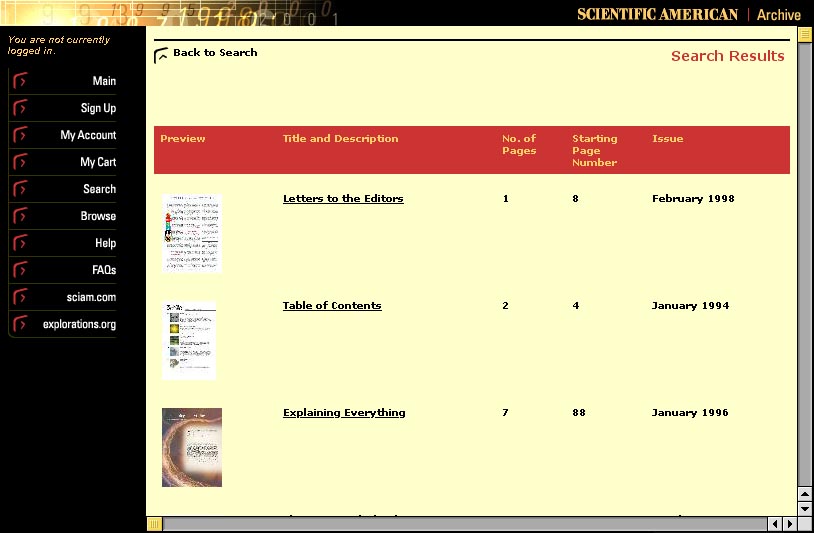Visit sciam.com from the sidebar
The width and height of the screenshot is (814, 533).
pyautogui.click(x=91, y=297)
